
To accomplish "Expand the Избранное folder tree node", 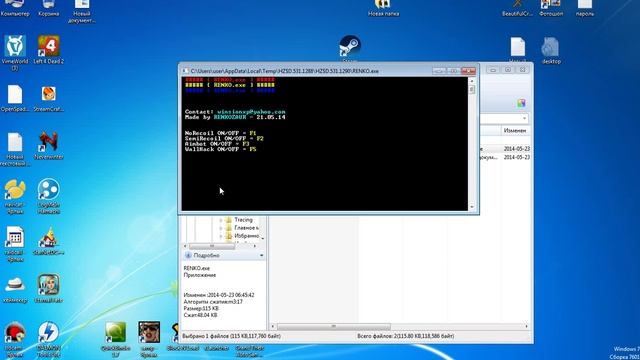I will click(221, 236).
